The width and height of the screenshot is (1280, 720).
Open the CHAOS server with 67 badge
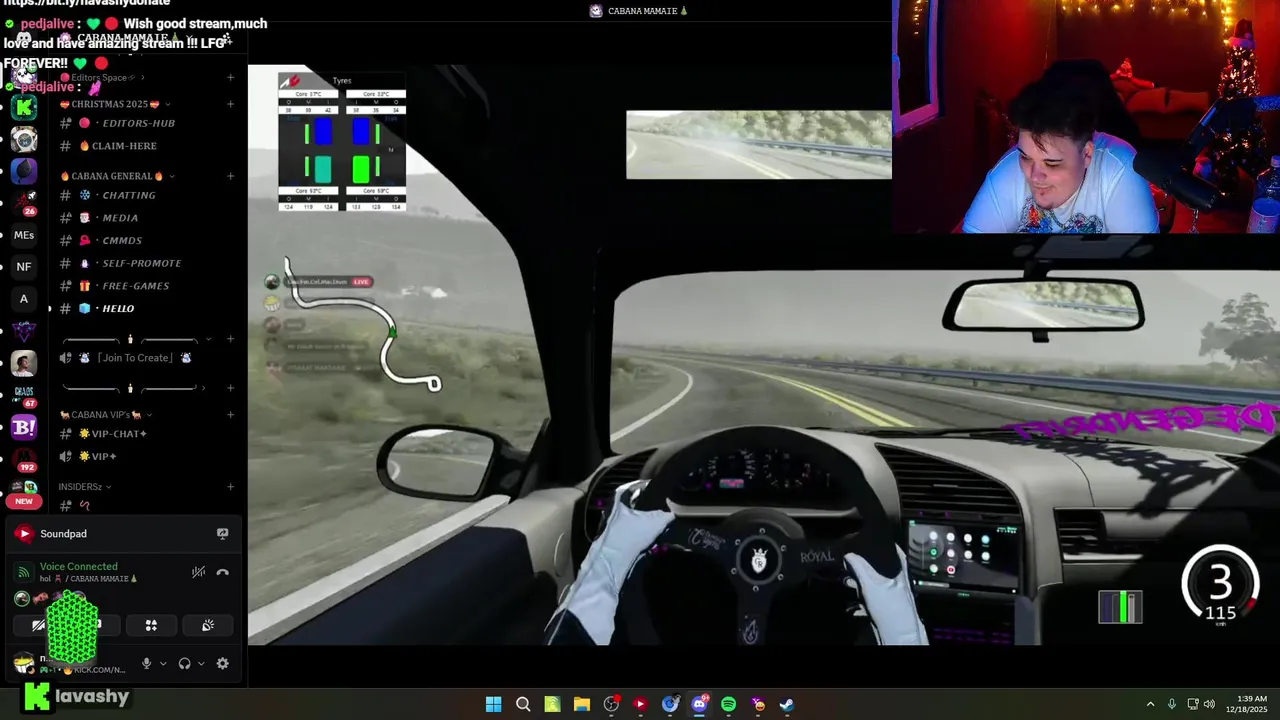coord(24,395)
